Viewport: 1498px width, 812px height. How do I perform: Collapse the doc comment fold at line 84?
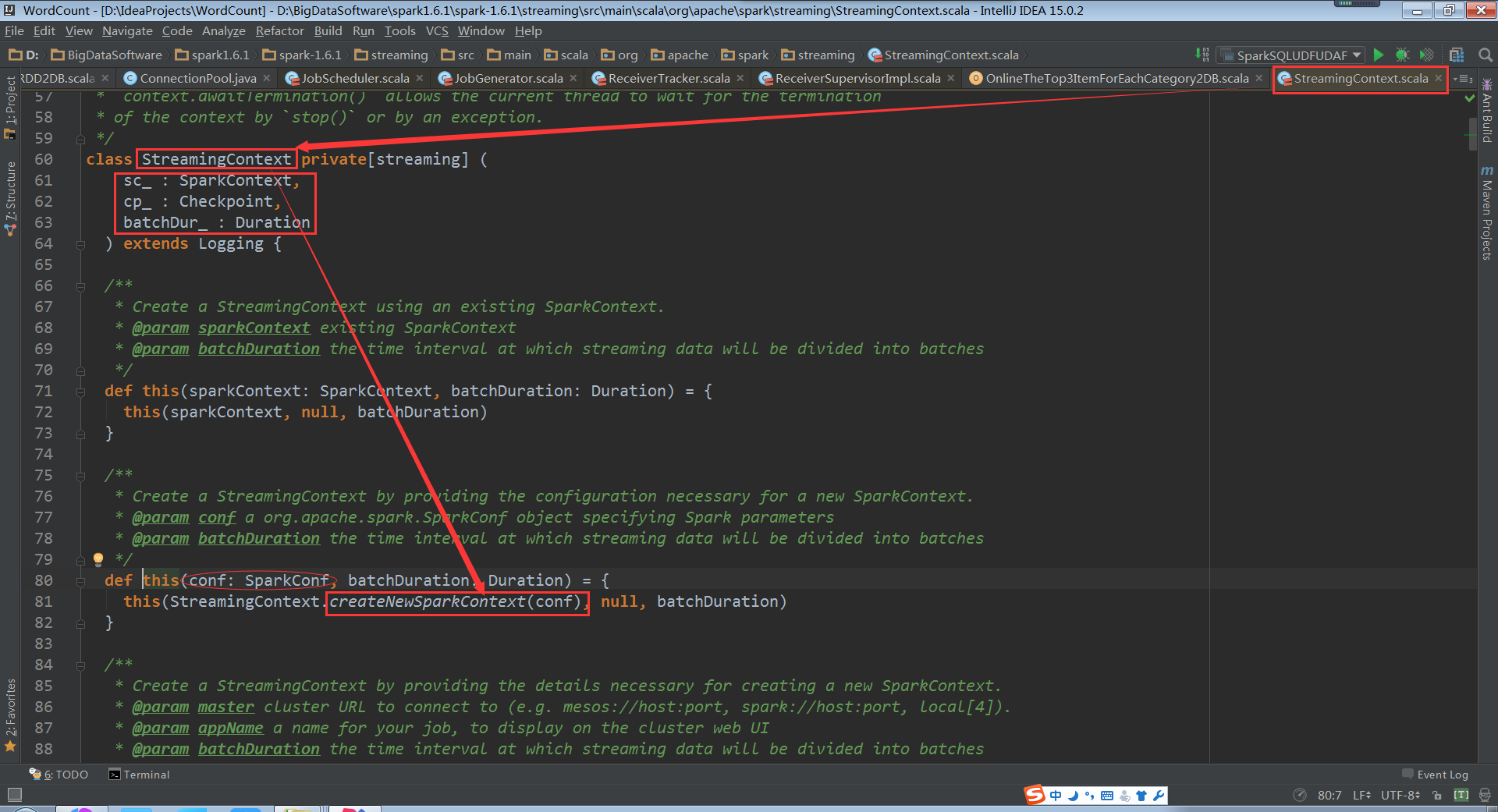click(x=80, y=665)
